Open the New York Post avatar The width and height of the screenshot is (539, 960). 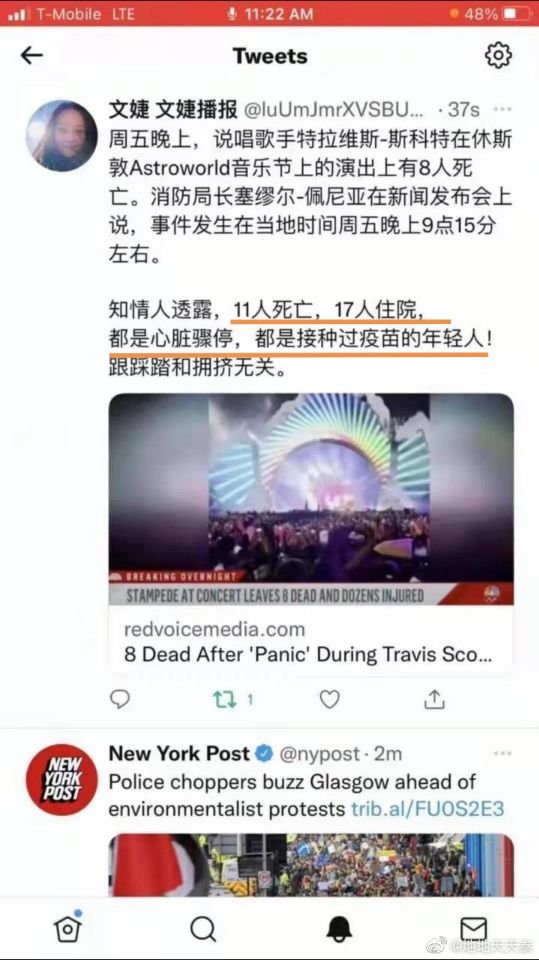point(61,779)
